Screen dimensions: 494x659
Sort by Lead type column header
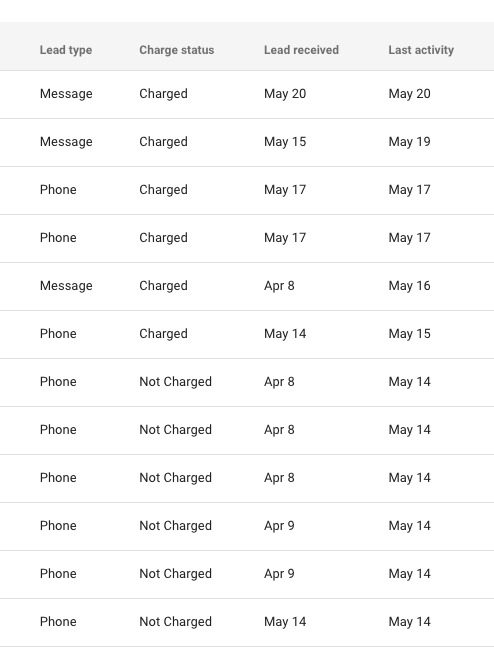(66, 50)
